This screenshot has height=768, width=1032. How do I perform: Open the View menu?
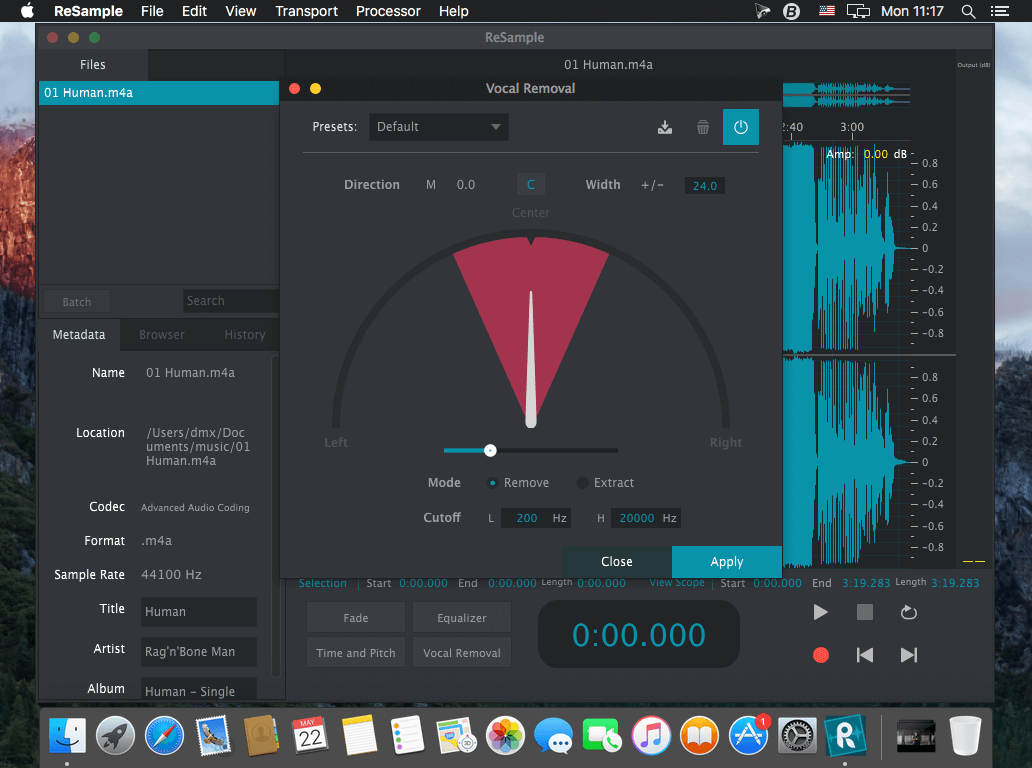coord(241,11)
